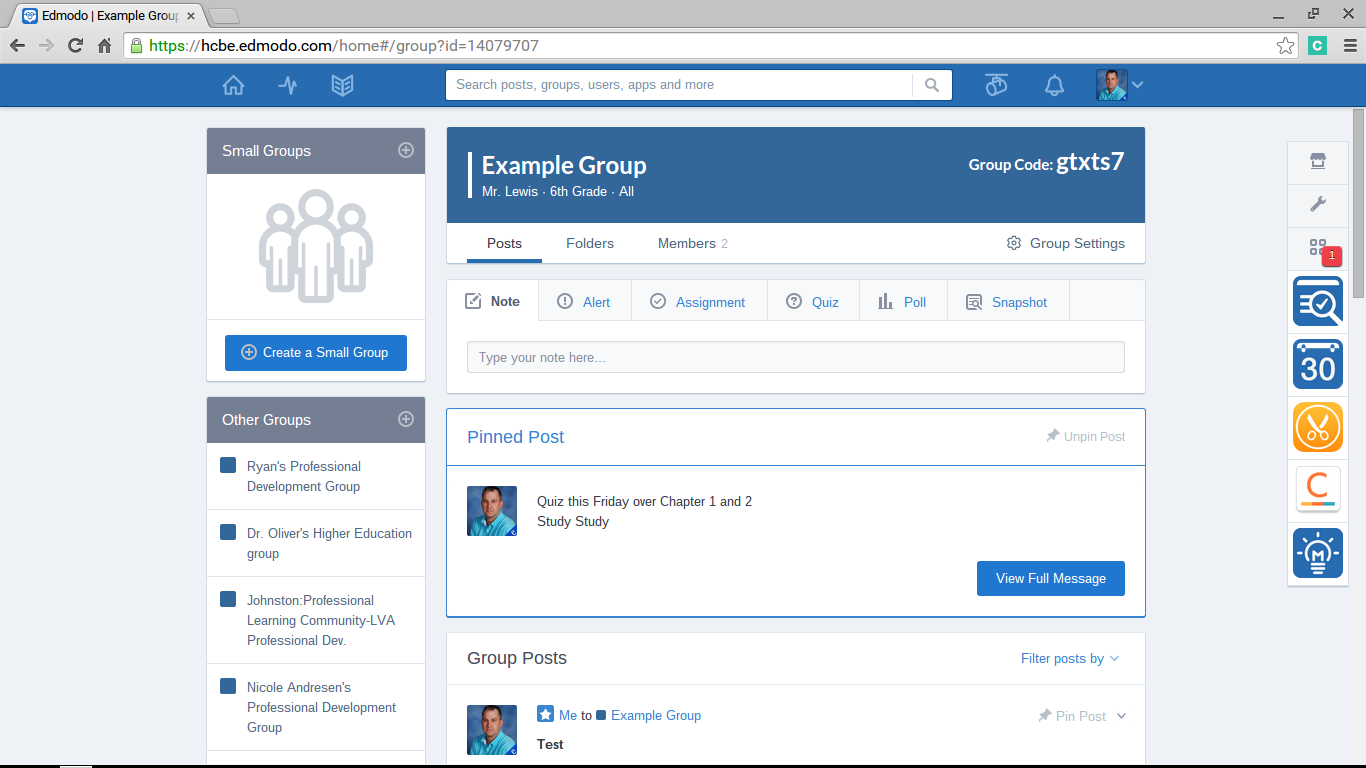Focus the Edmodo search box
Viewport: 1366px width, 768px height.
[680, 85]
